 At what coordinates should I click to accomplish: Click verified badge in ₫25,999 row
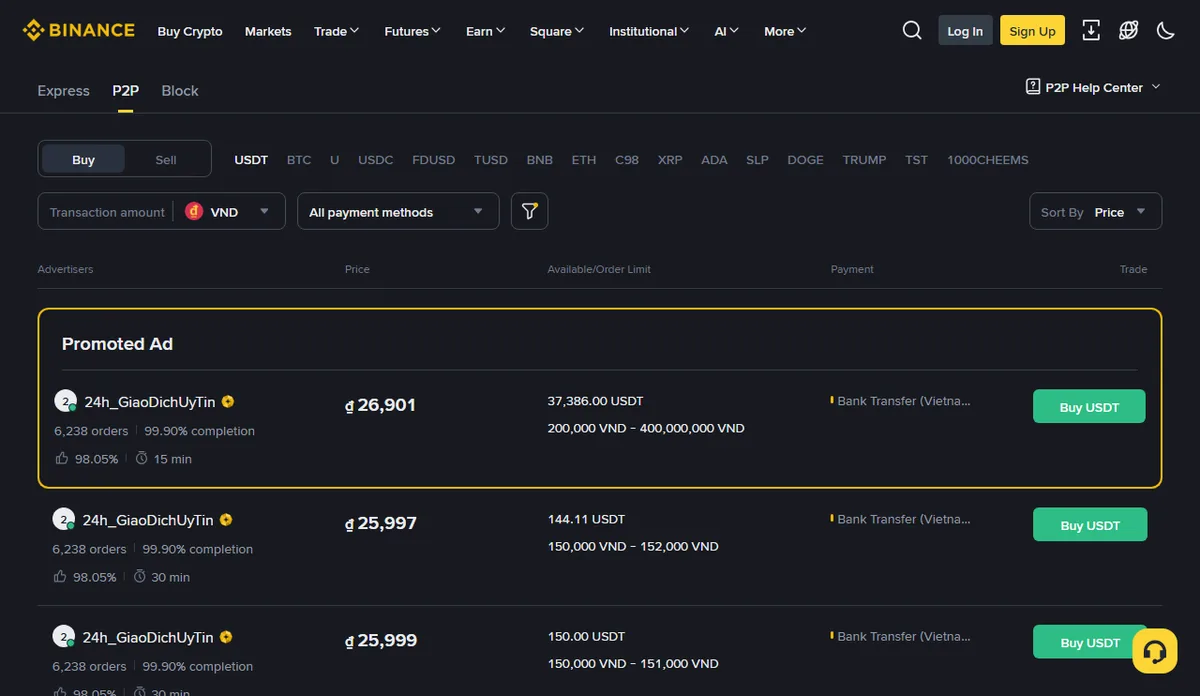[226, 637]
